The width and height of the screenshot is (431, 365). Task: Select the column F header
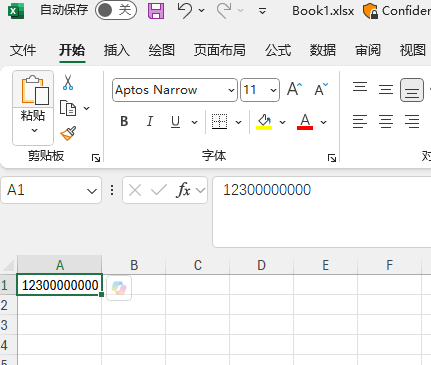coord(389,265)
